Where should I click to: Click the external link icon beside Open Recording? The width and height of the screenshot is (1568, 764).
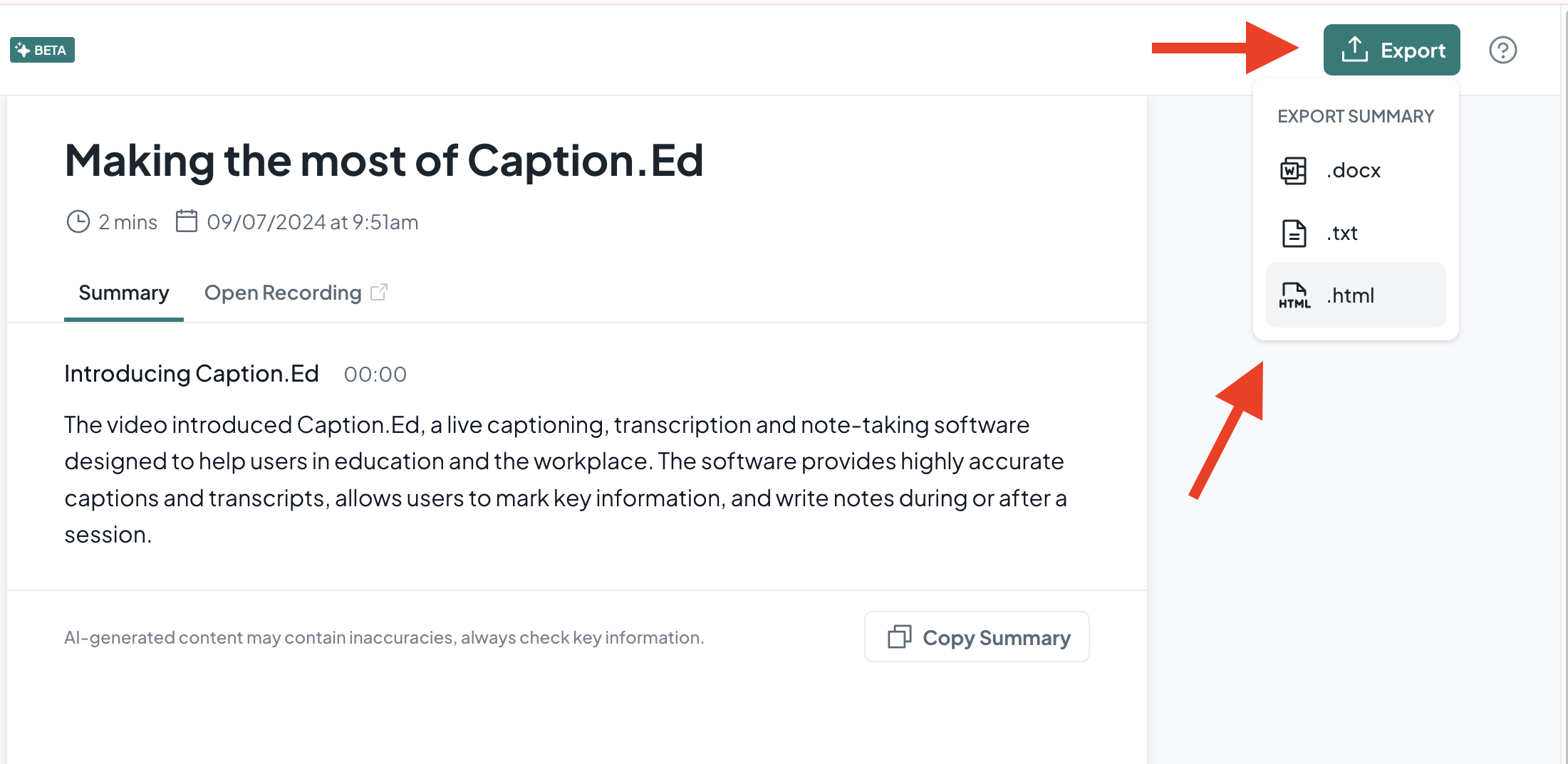[379, 293]
